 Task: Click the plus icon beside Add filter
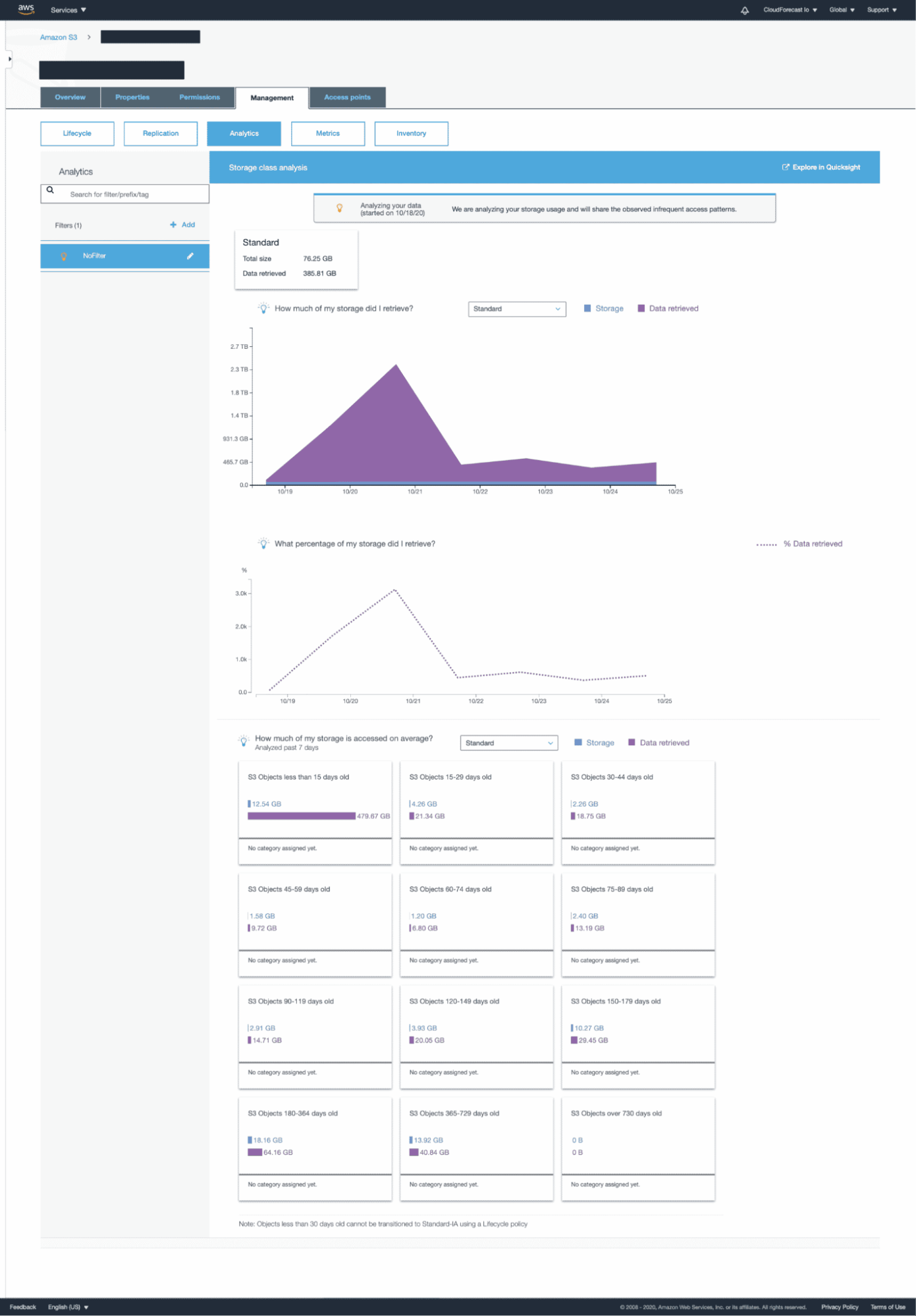click(x=173, y=225)
